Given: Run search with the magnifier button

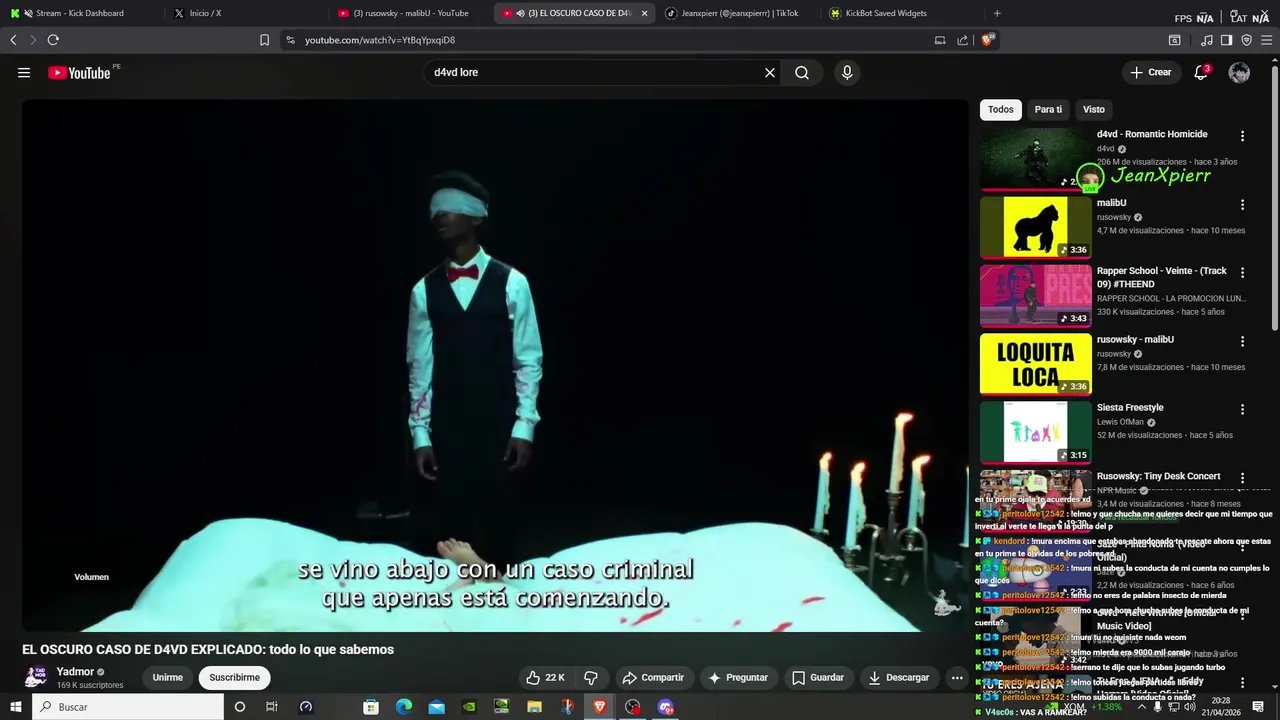Looking at the screenshot, I should [x=802, y=73].
